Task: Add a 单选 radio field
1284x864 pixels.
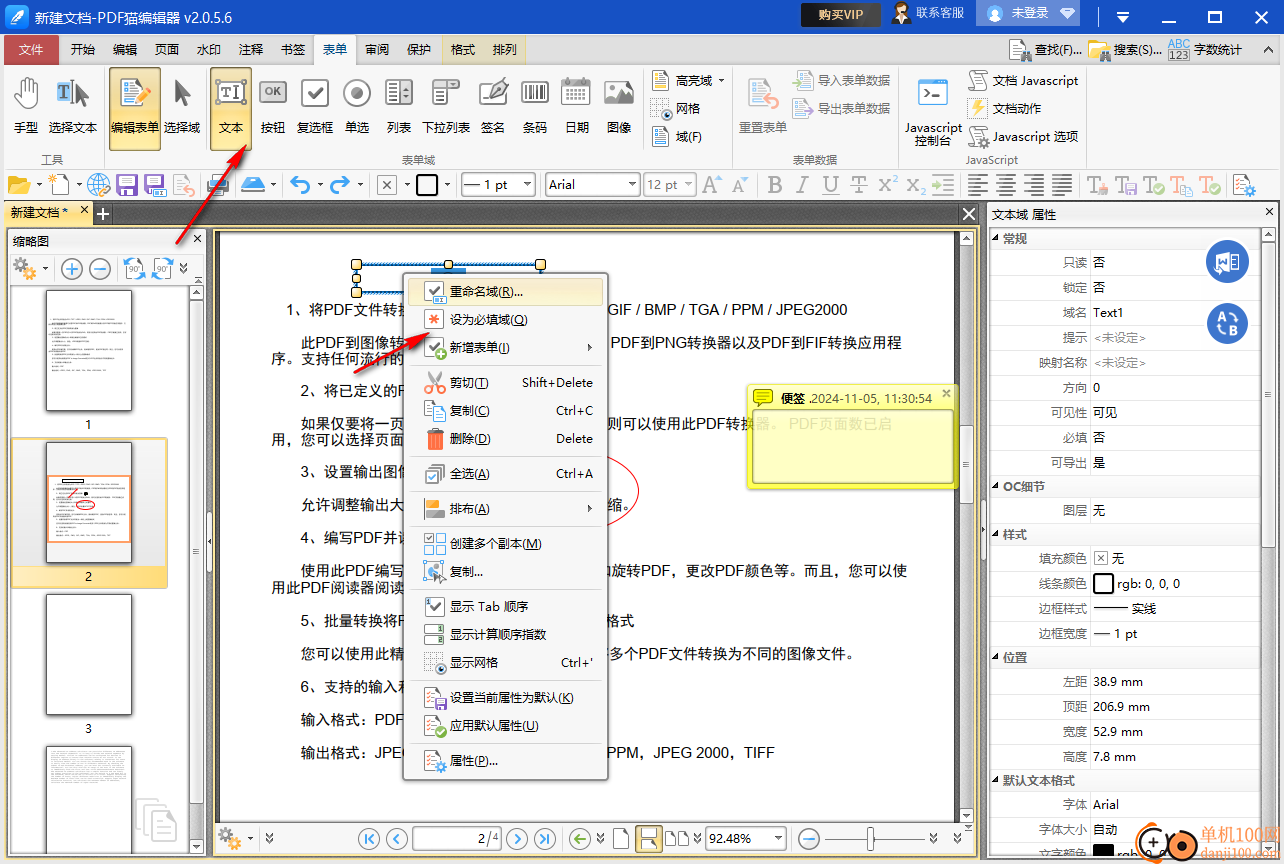Action: (357, 106)
